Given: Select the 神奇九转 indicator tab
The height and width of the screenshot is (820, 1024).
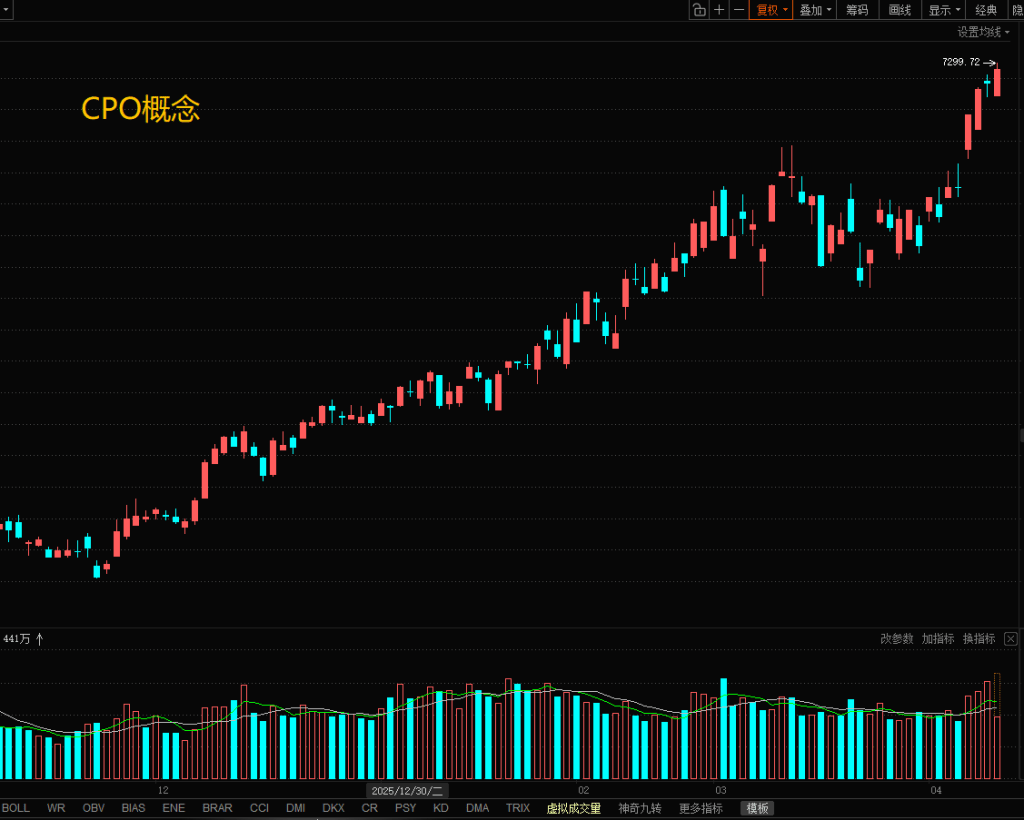Looking at the screenshot, I should [x=640, y=808].
